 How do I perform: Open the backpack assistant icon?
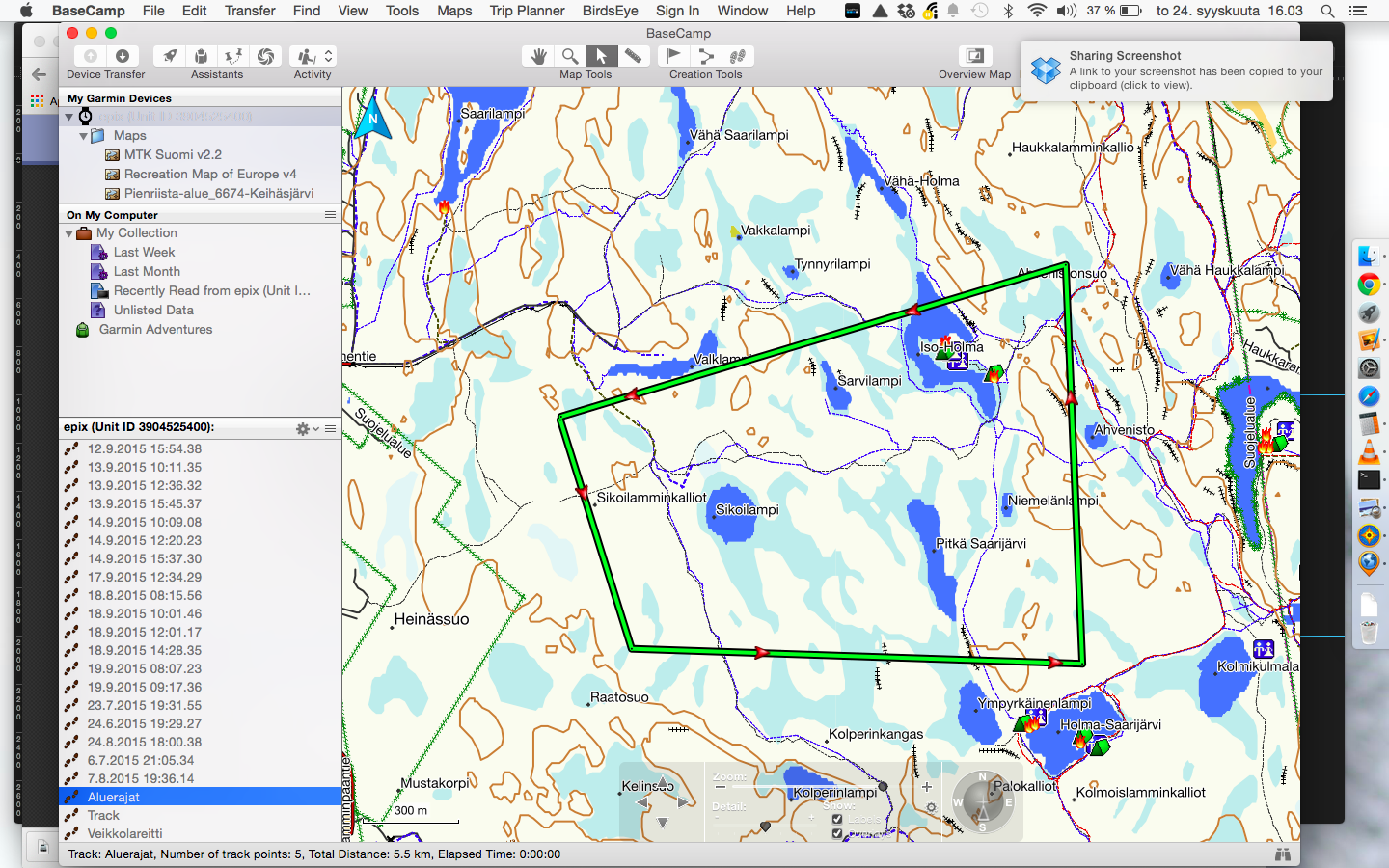pyautogui.click(x=201, y=56)
